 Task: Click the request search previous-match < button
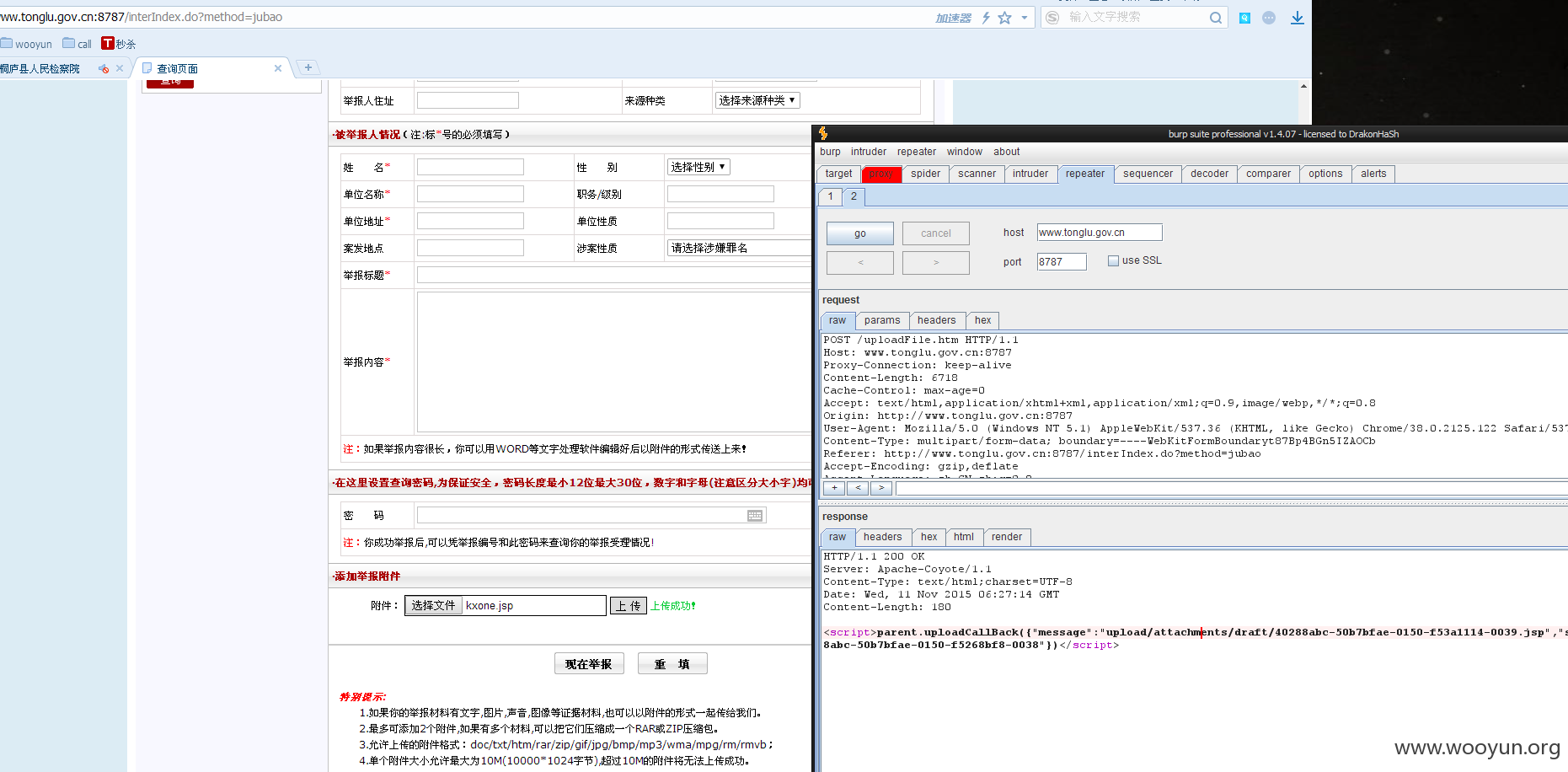tap(858, 488)
